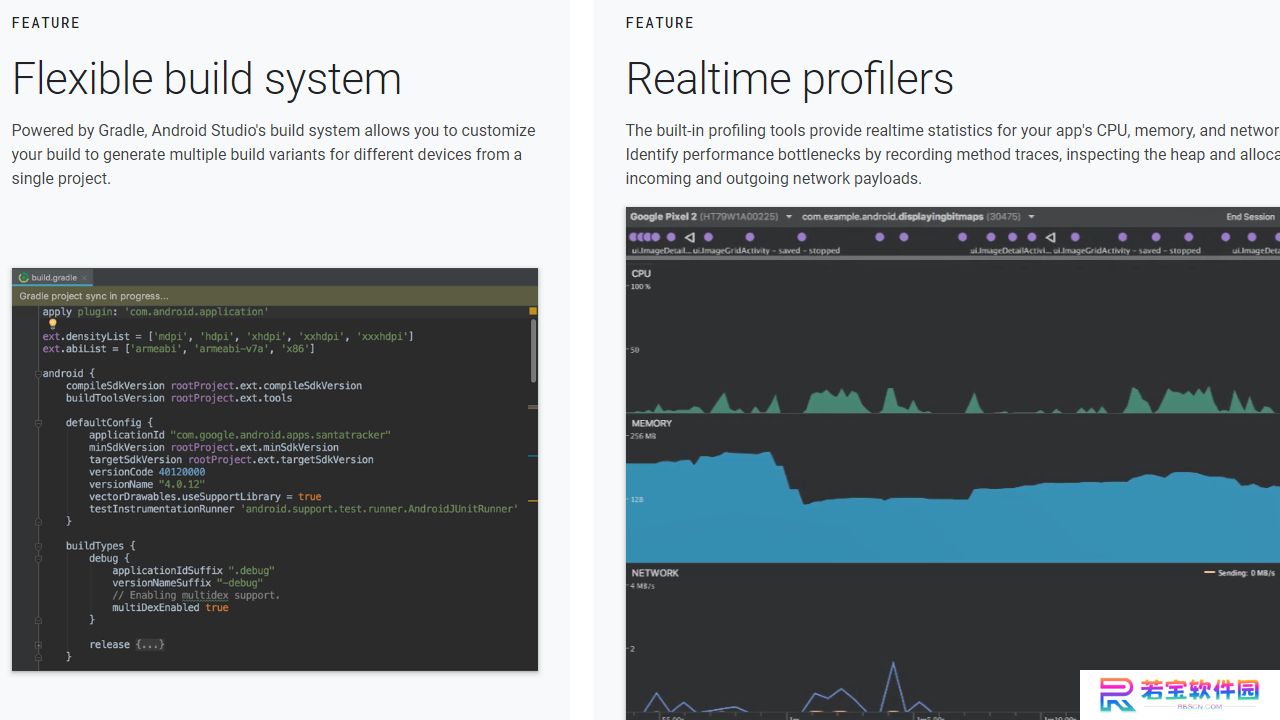
Task: Expand the folded release {...} block marker
Action: pos(38,645)
